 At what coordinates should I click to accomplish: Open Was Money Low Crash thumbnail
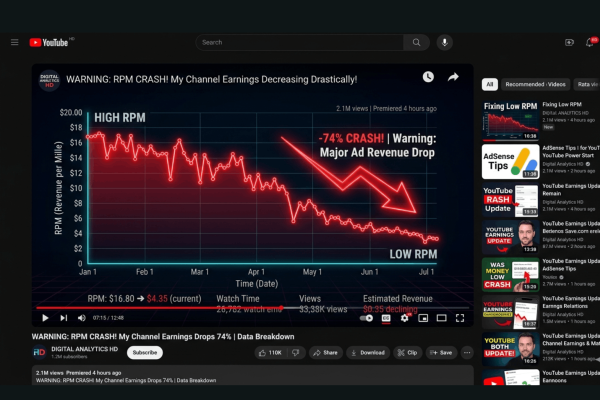coord(510,275)
